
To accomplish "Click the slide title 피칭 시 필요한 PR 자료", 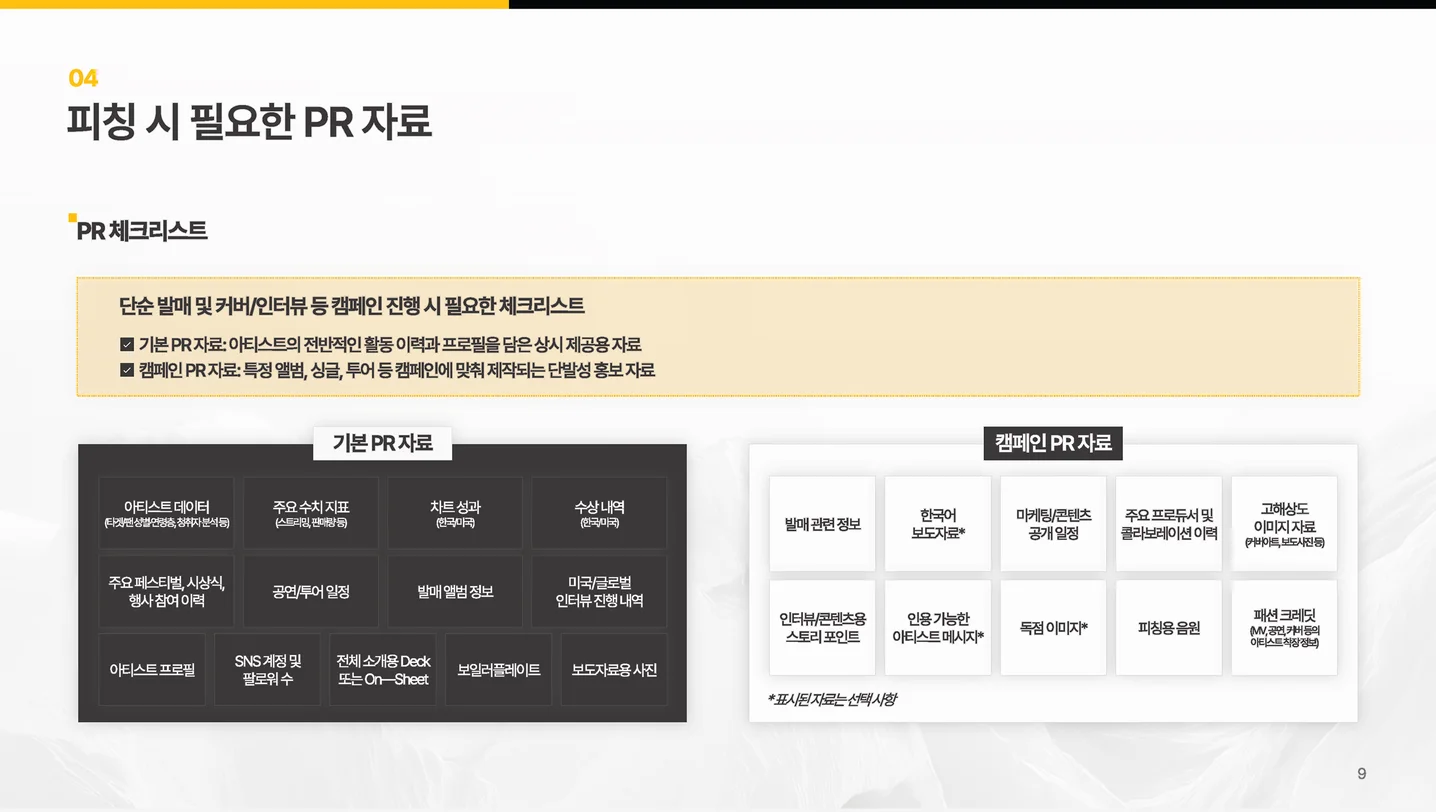I will click(249, 121).
